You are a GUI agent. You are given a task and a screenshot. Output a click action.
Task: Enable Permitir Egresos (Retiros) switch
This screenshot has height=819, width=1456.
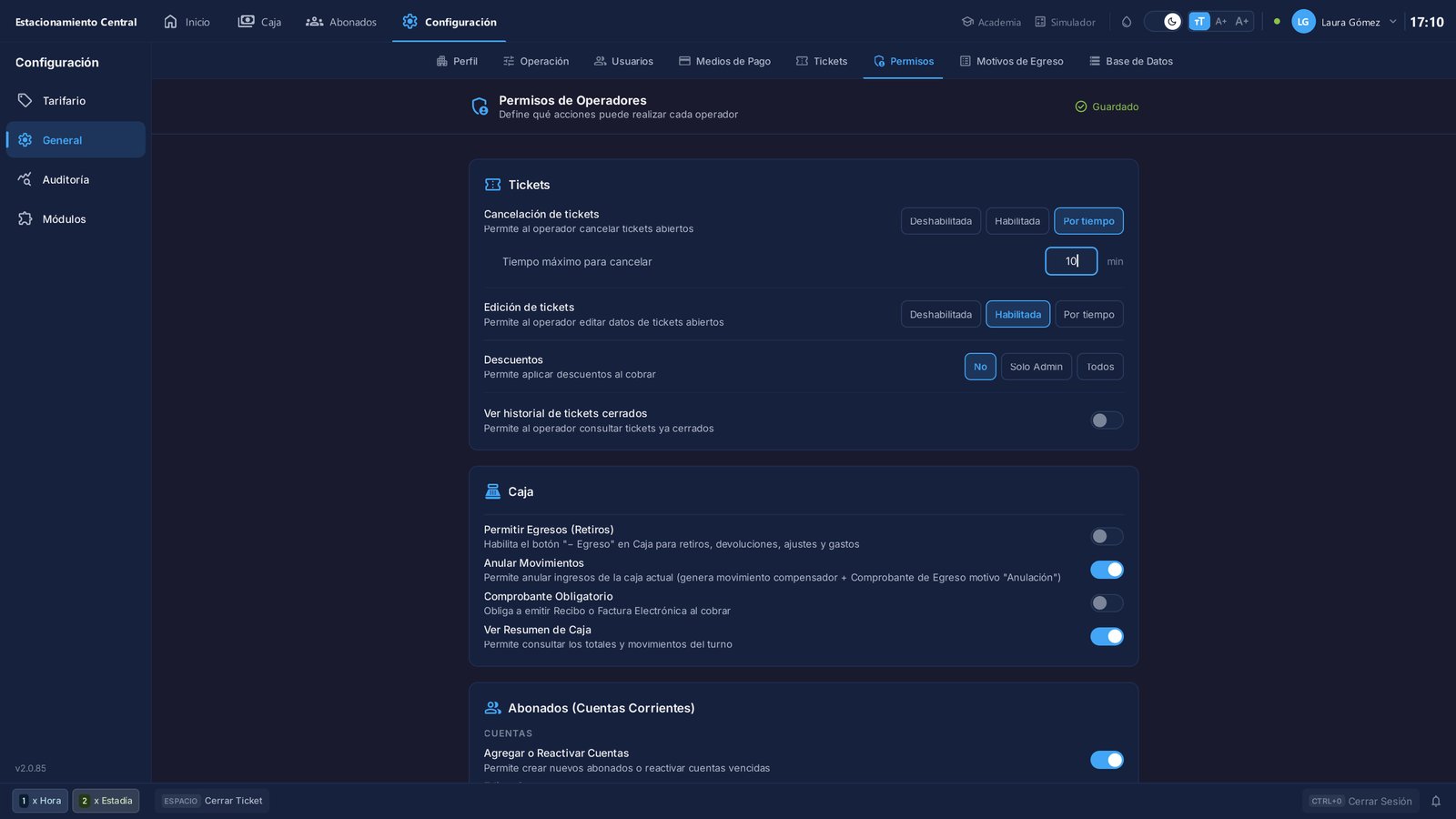coord(1107,537)
